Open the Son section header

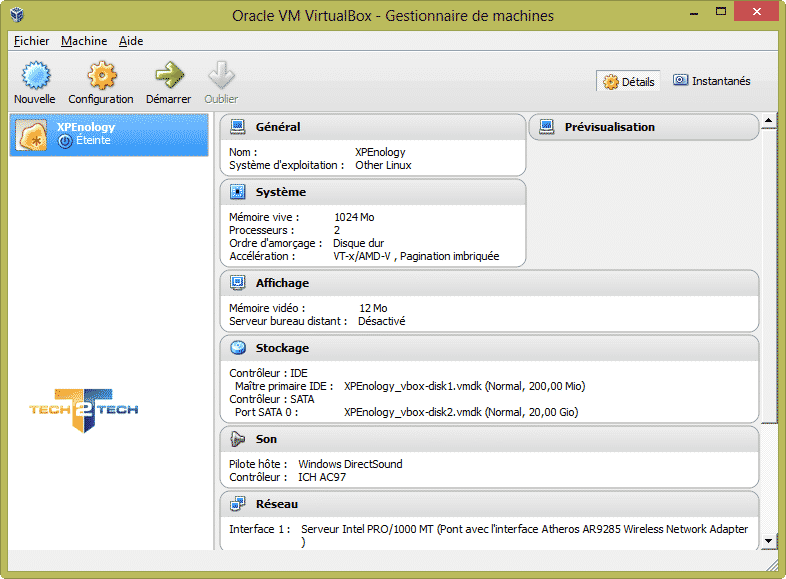[489, 439]
